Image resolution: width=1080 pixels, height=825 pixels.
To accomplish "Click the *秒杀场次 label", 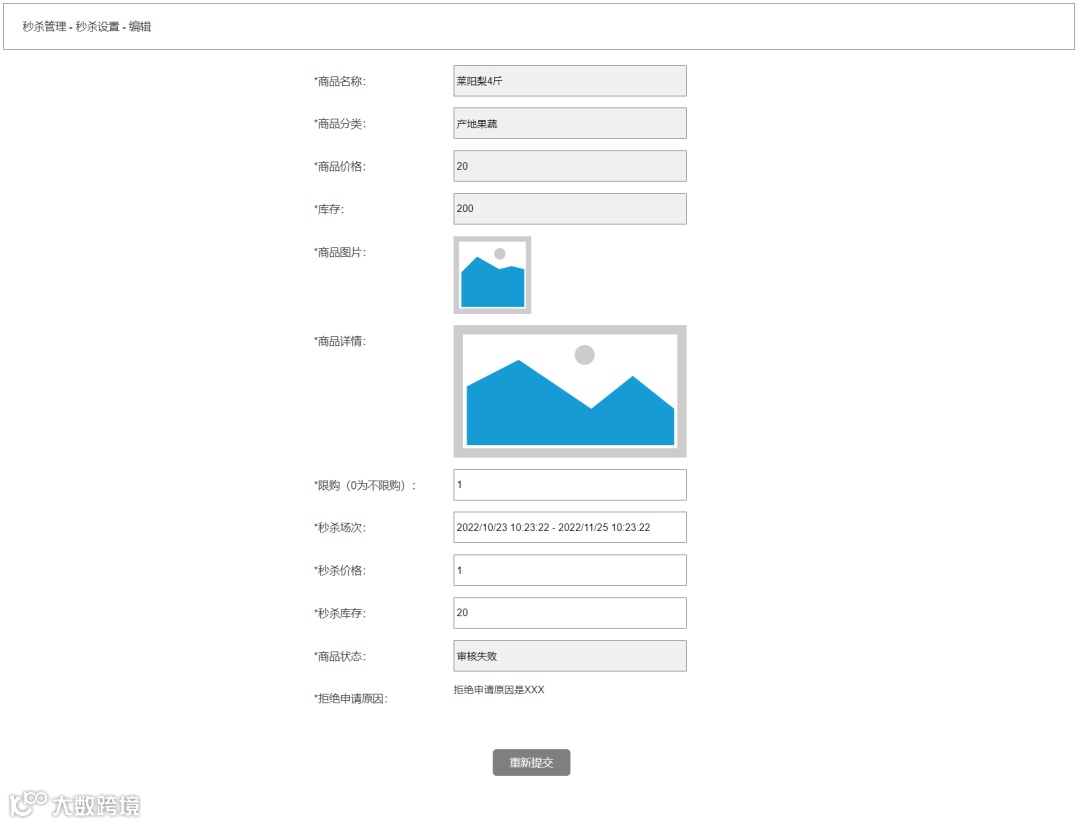I will pos(340,528).
